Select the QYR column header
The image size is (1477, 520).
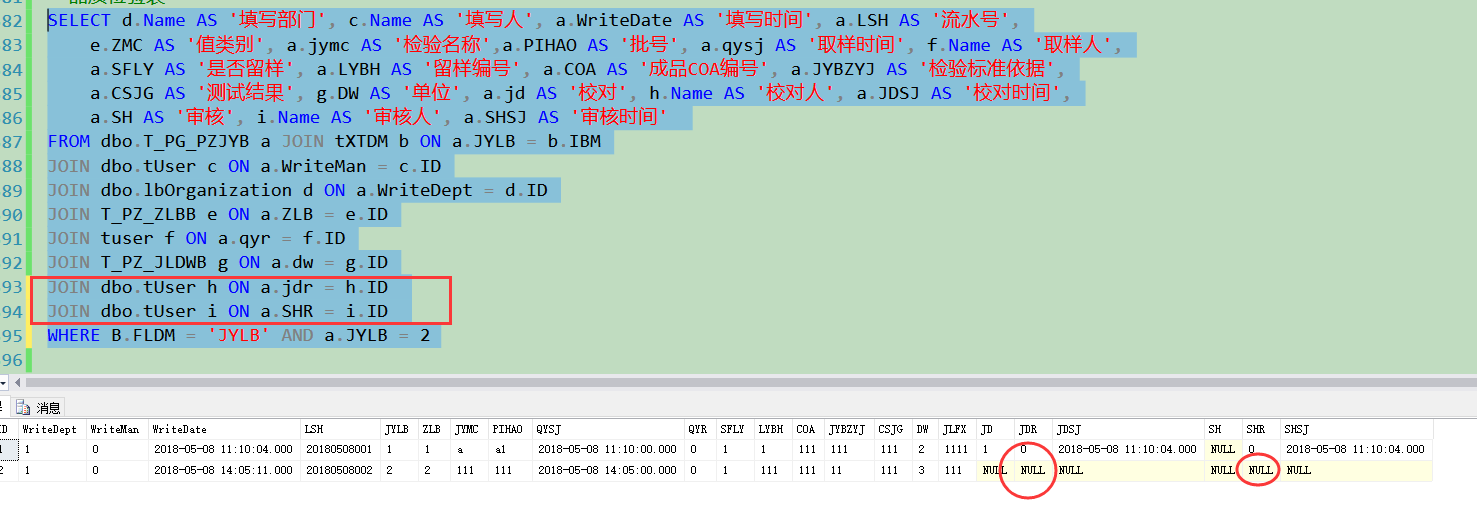click(699, 430)
